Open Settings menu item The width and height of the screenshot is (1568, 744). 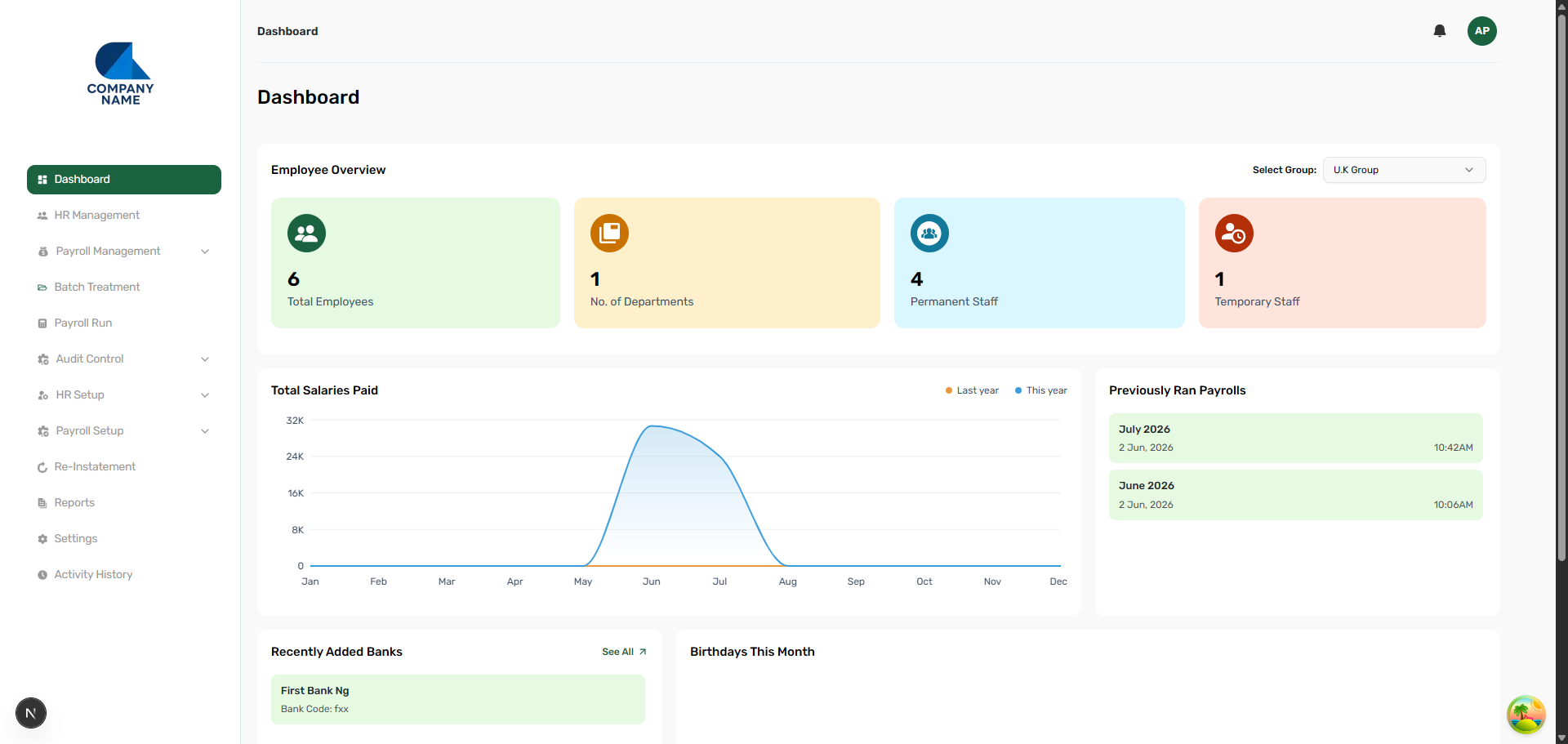click(x=124, y=539)
